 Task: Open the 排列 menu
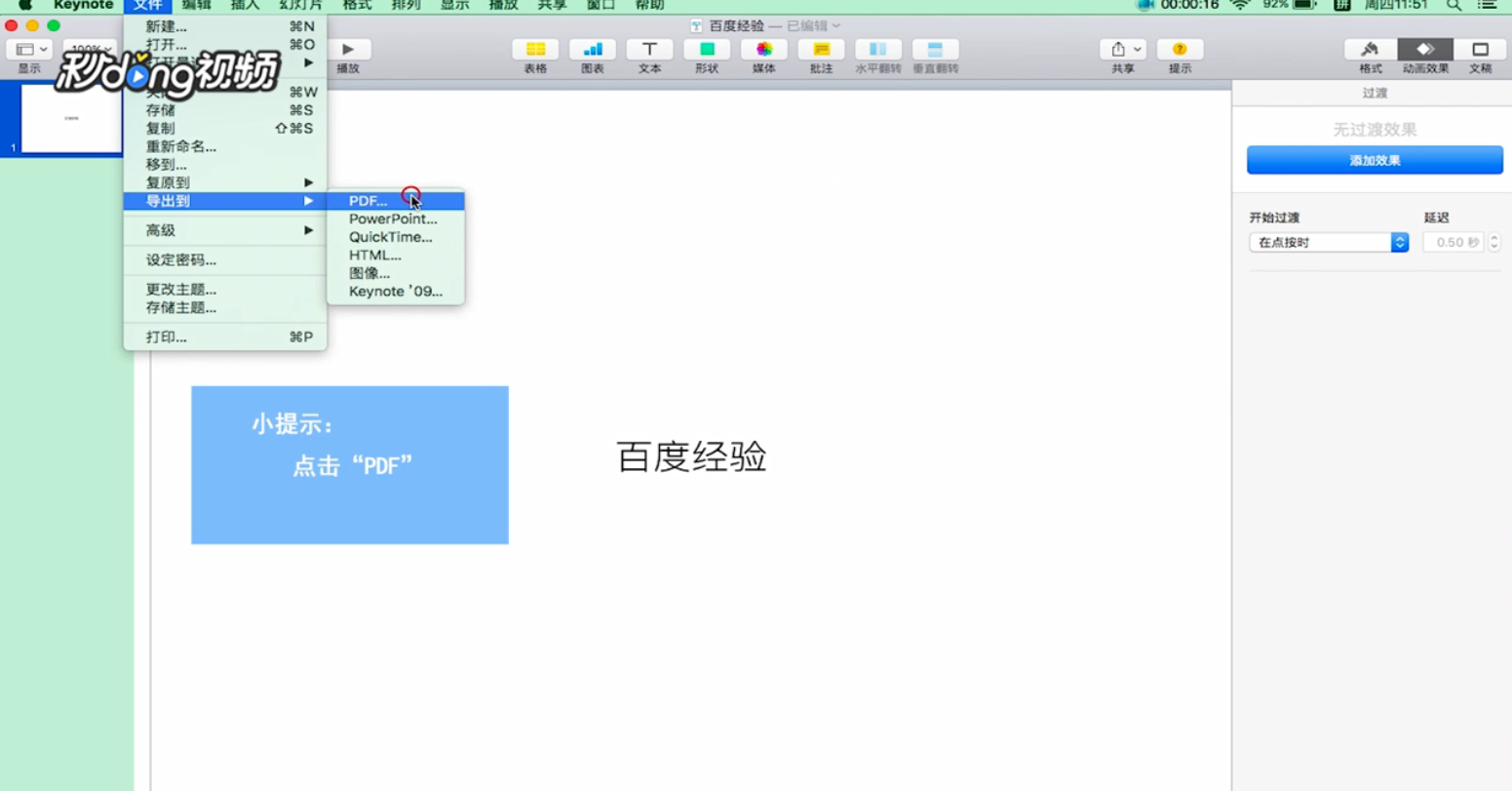coord(406,5)
